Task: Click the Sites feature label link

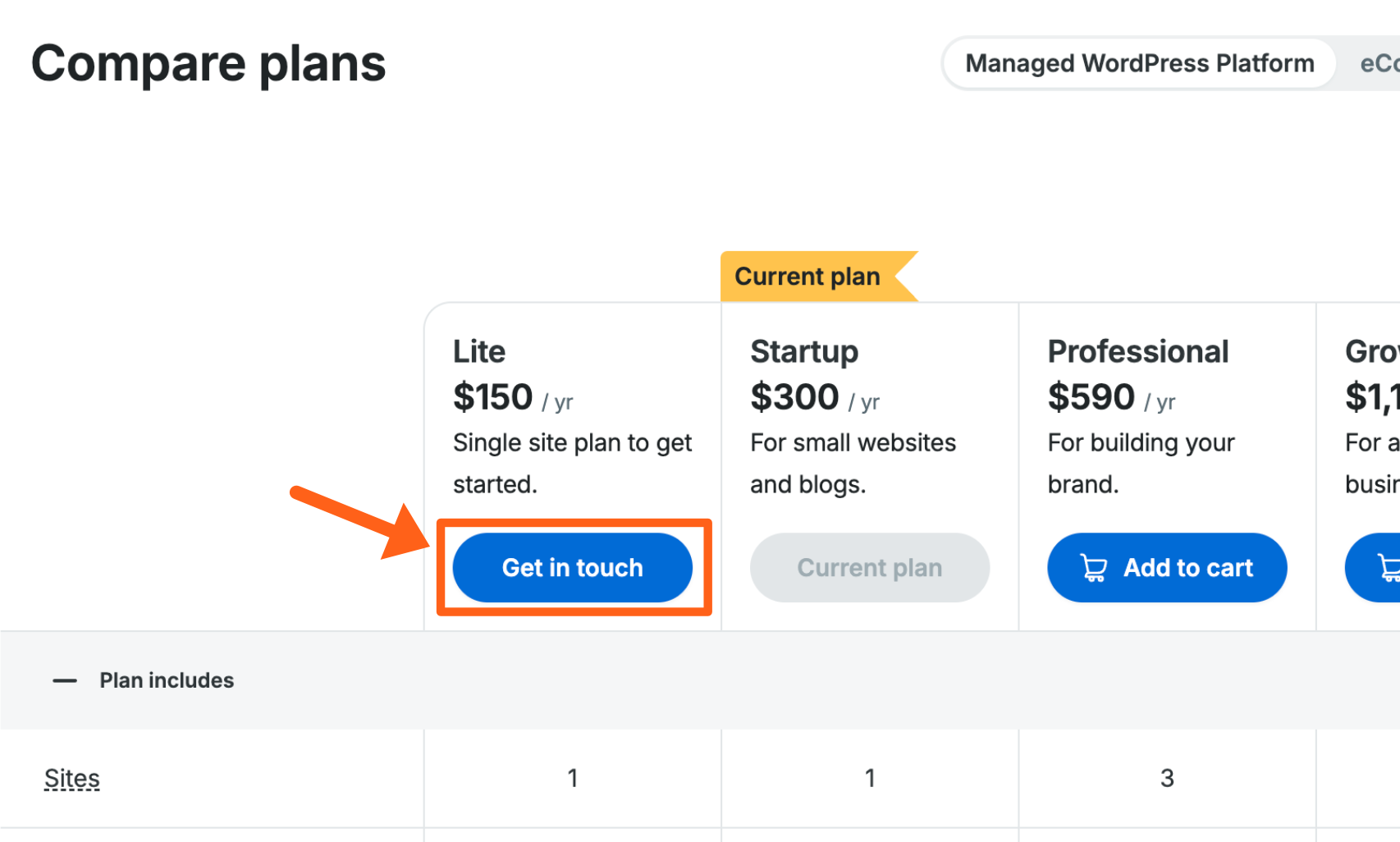Action: point(72,778)
